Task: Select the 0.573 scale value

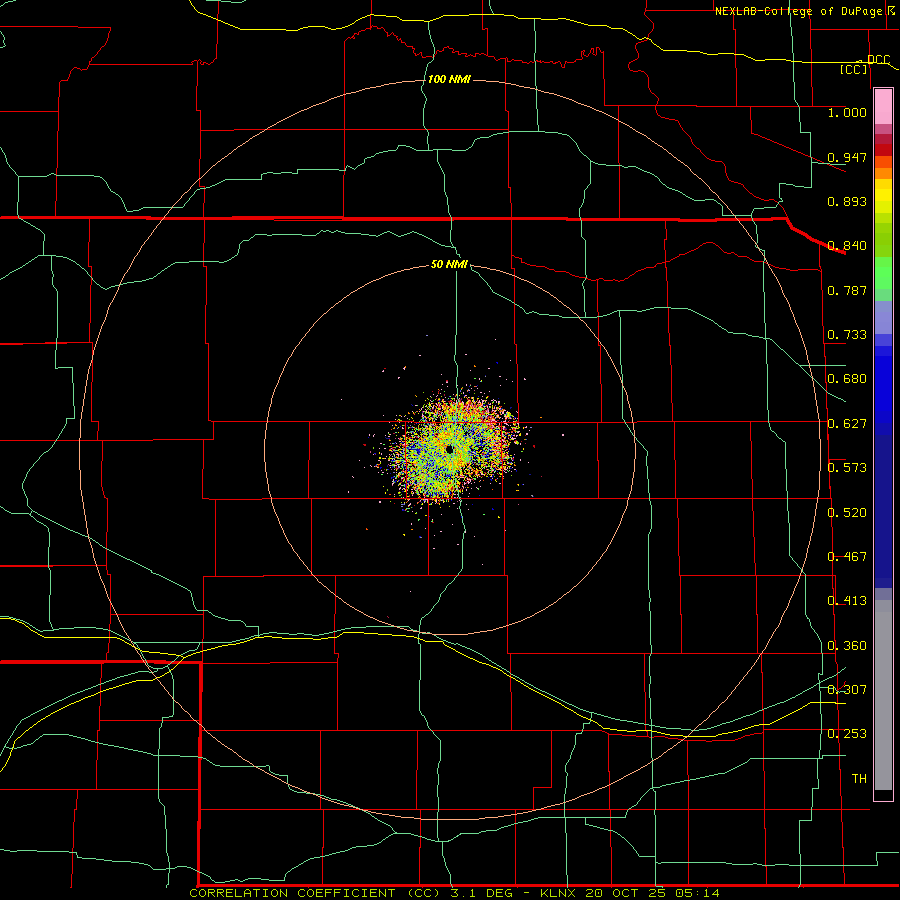Action: click(x=847, y=468)
